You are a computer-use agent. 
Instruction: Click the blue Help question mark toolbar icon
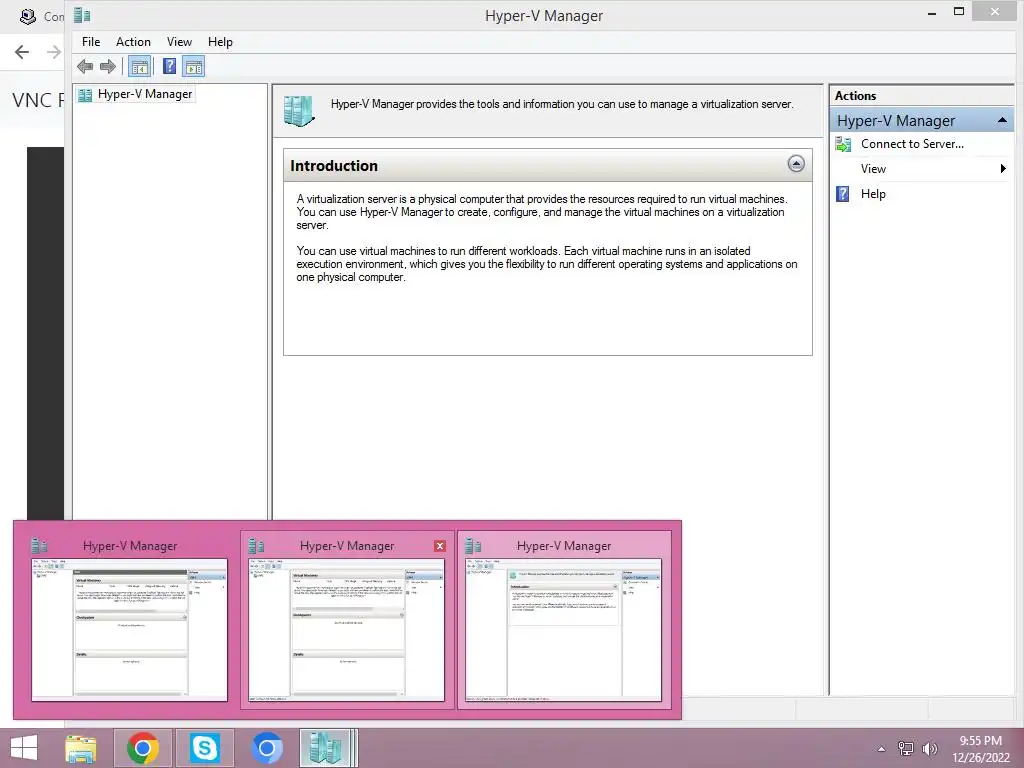pyautogui.click(x=169, y=66)
